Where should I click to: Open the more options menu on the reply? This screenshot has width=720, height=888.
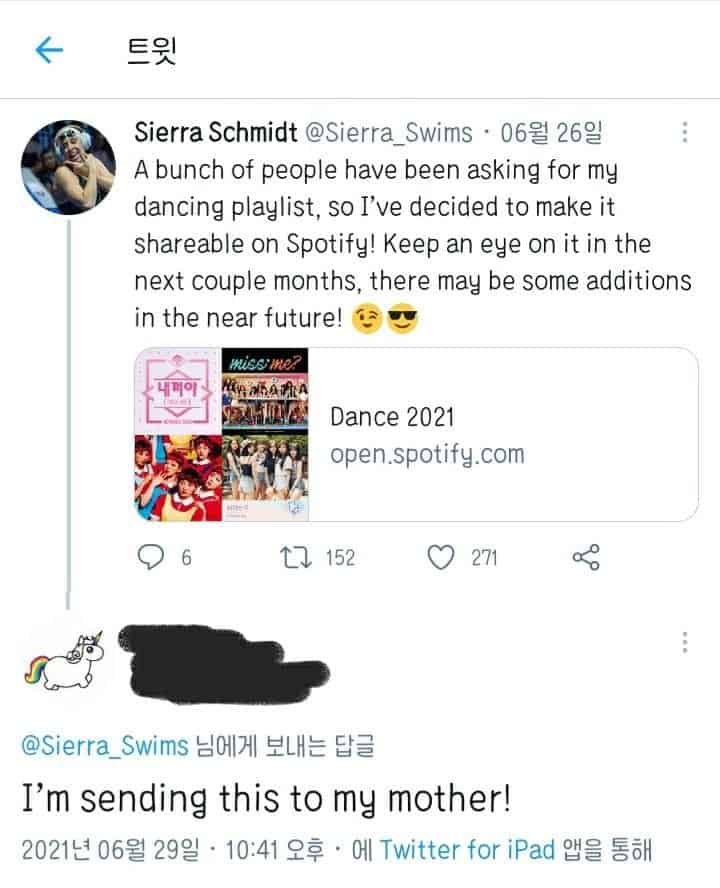pyautogui.click(x=685, y=642)
